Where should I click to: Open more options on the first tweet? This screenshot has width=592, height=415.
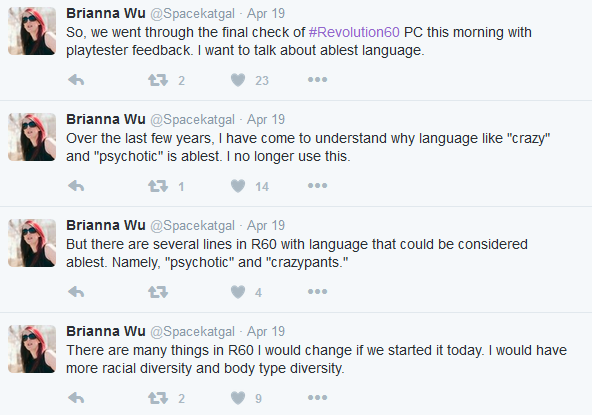click(x=317, y=80)
